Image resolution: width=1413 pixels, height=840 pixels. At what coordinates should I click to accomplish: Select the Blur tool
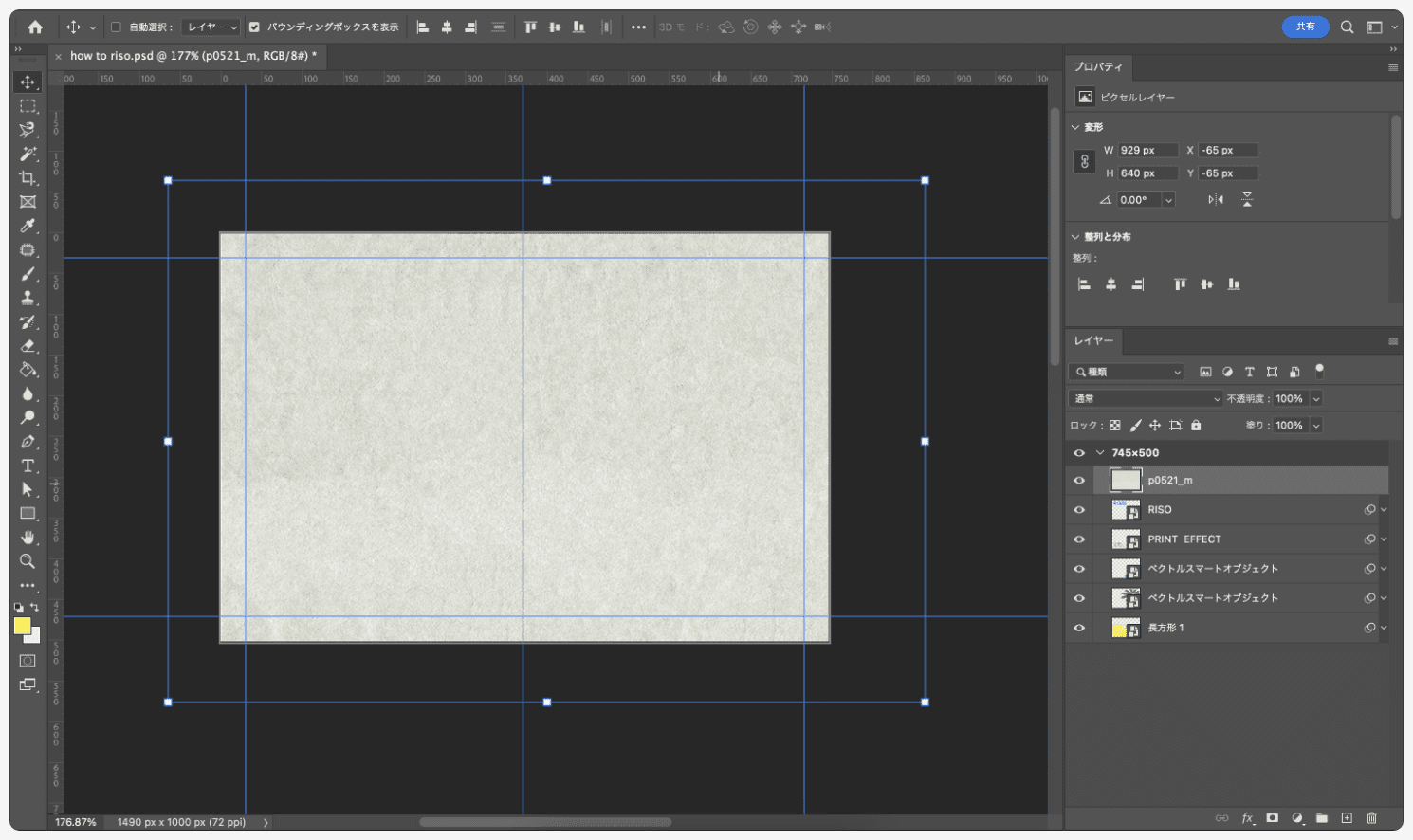point(28,393)
